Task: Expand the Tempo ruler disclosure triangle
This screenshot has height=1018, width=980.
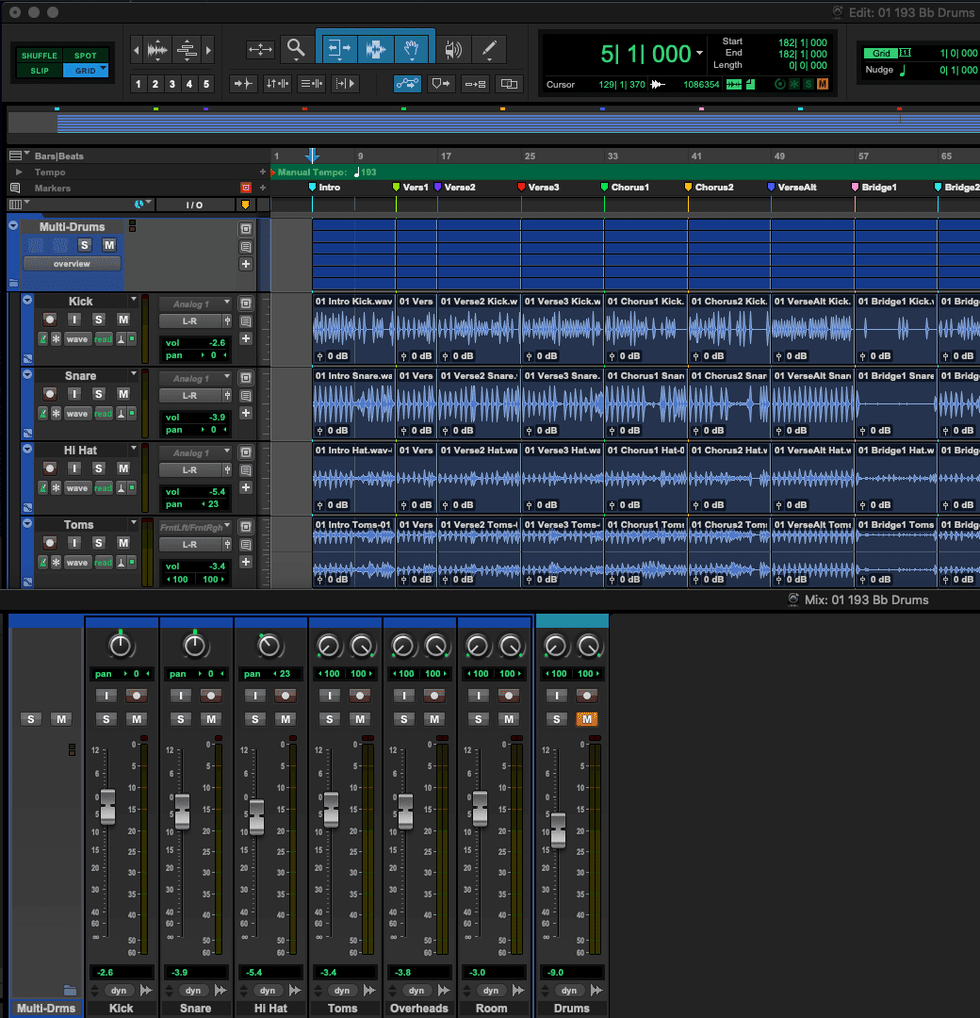Action: pyautogui.click(x=17, y=172)
